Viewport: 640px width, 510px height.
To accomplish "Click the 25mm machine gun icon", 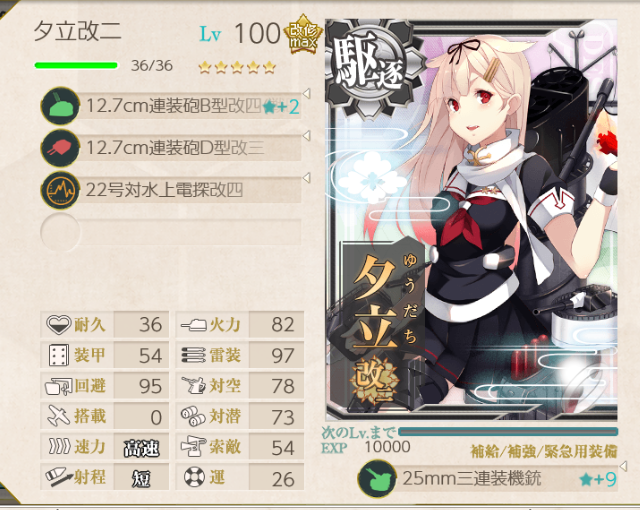I will coord(377,478).
